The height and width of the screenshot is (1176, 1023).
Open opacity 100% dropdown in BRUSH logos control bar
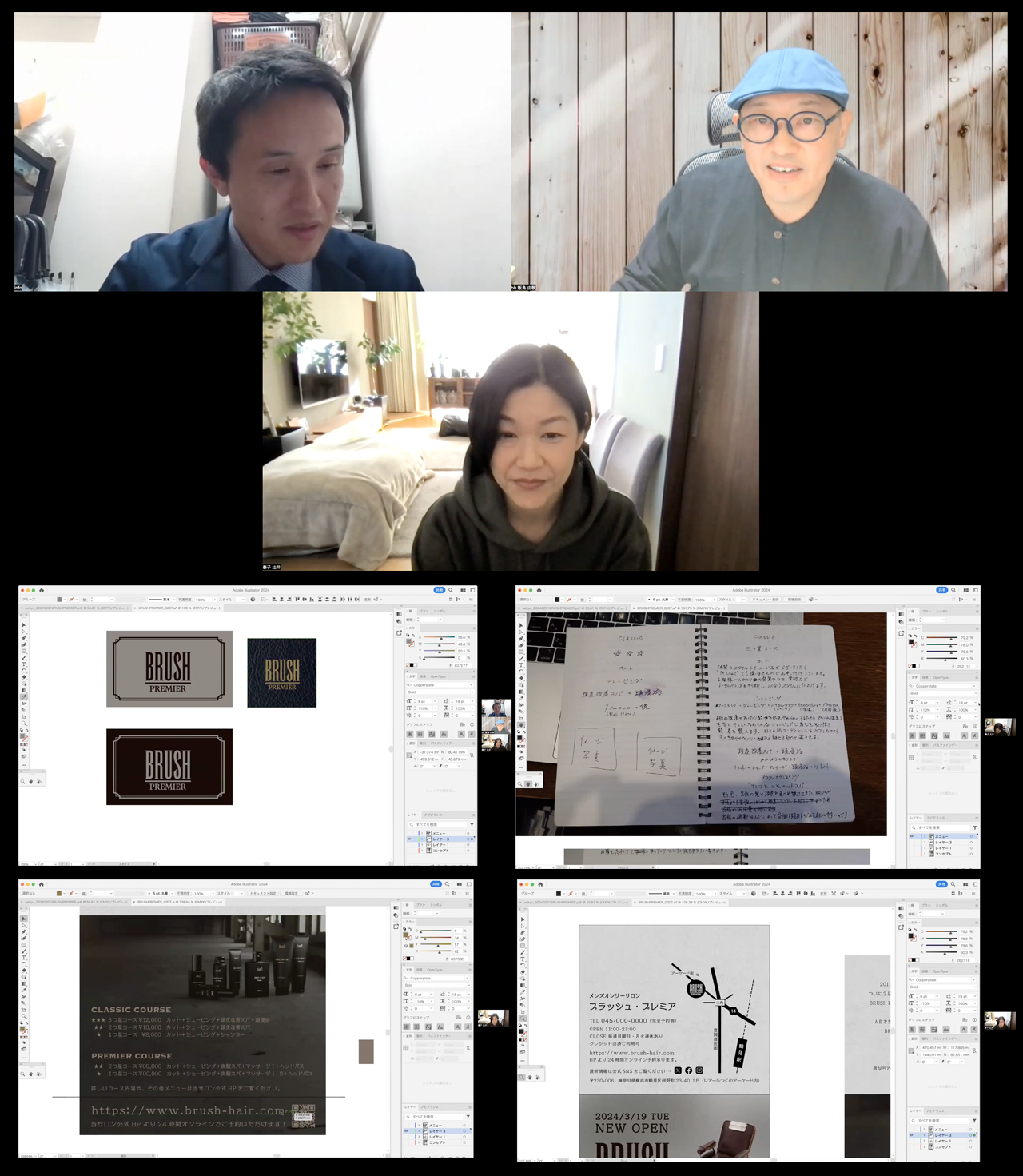tap(215, 600)
